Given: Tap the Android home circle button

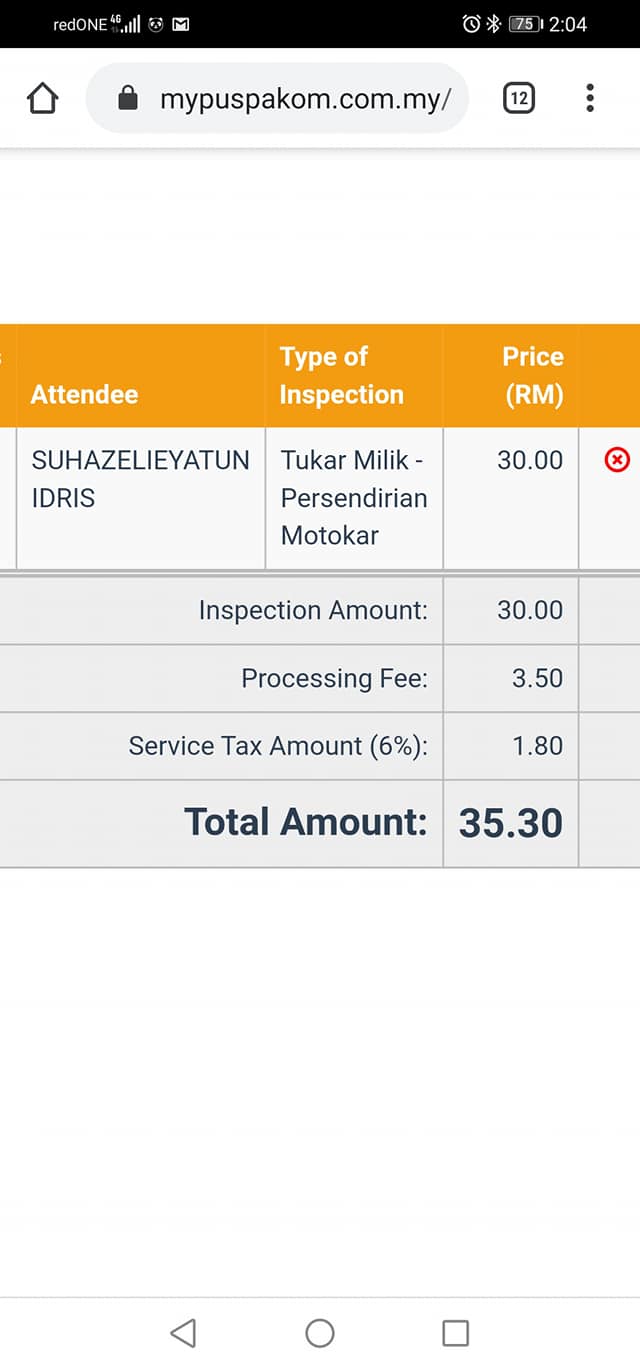Looking at the screenshot, I should pyautogui.click(x=320, y=1332).
